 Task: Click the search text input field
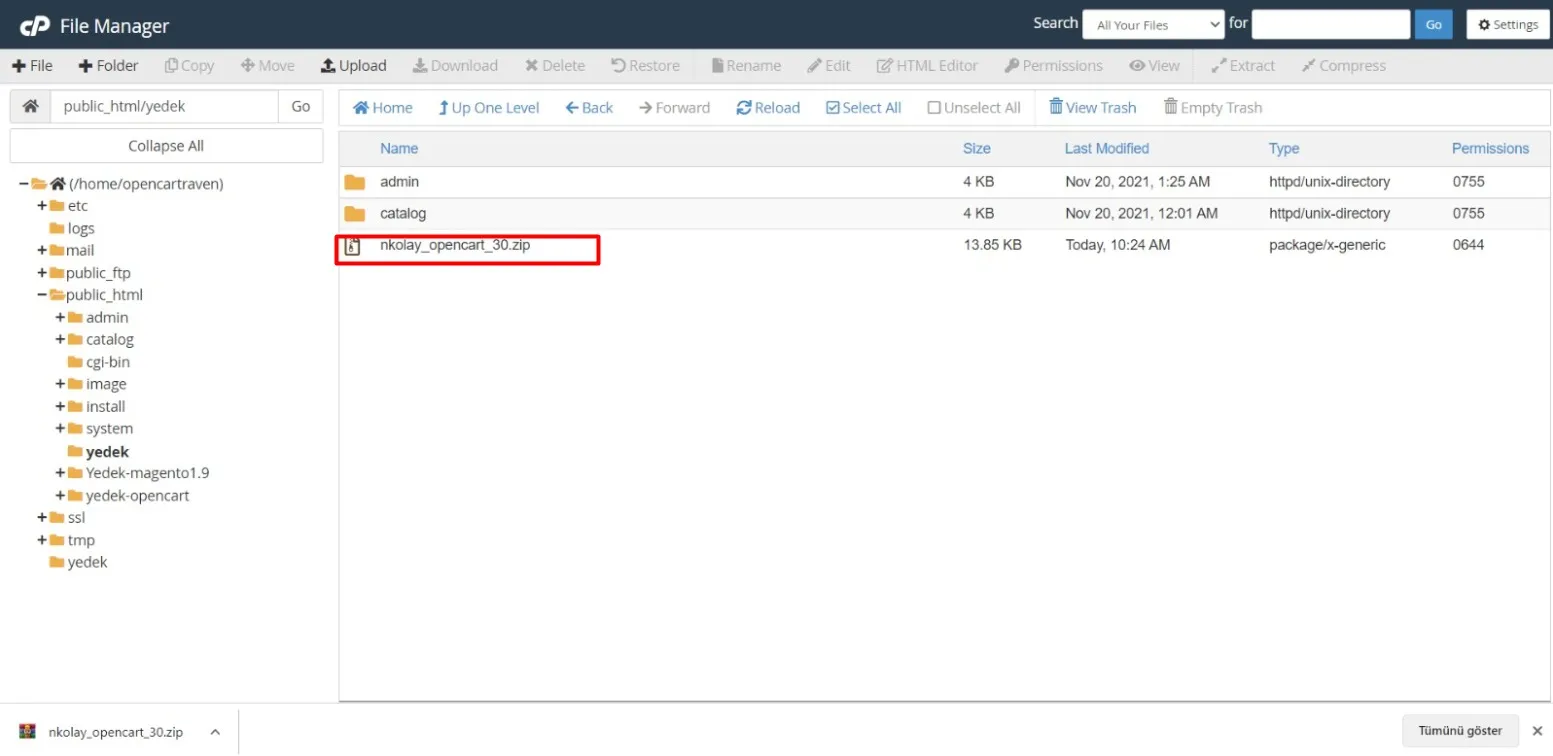click(x=1330, y=25)
